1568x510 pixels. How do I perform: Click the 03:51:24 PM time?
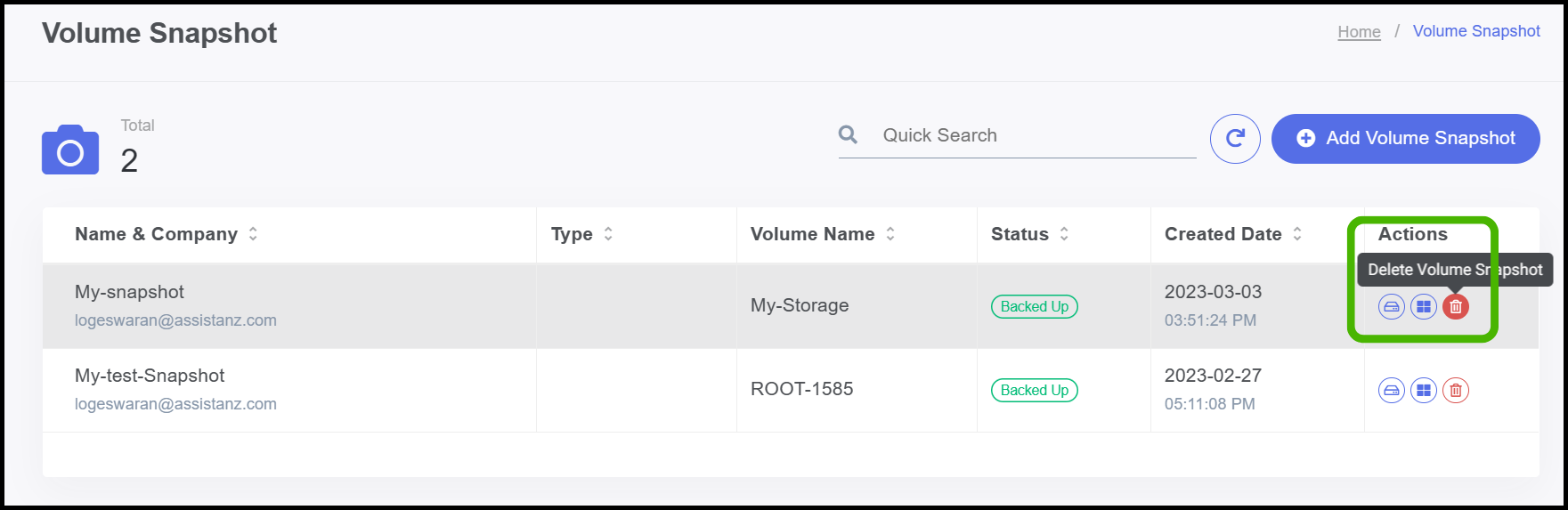[1210, 320]
